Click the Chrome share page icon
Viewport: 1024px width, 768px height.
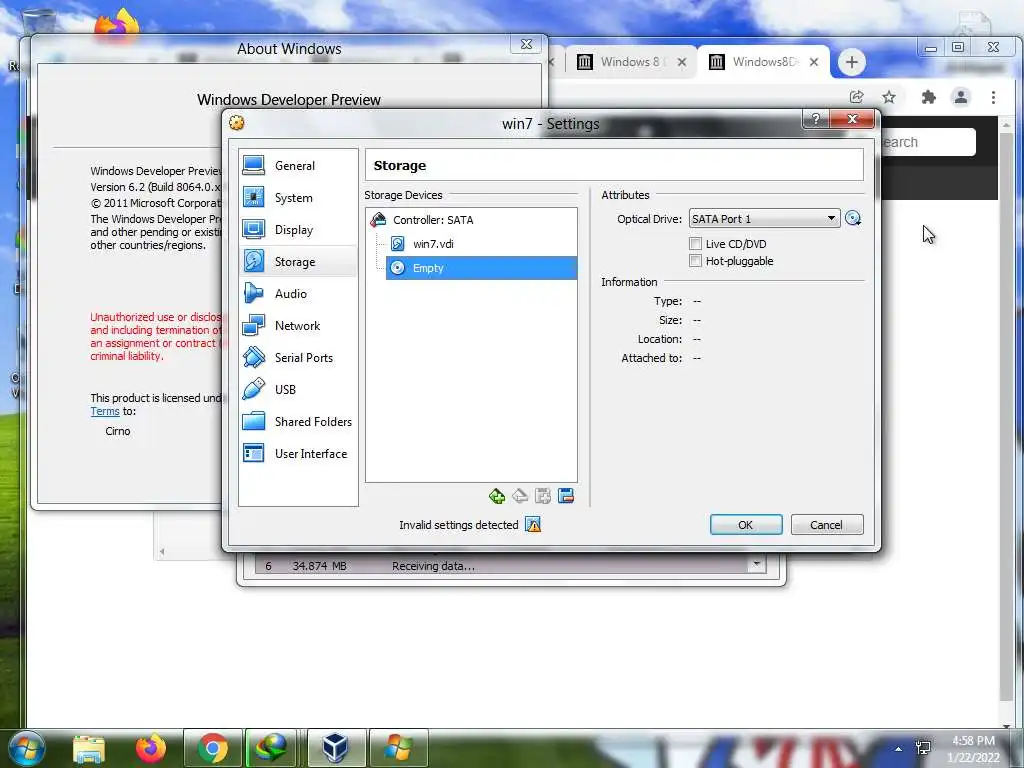coord(856,97)
